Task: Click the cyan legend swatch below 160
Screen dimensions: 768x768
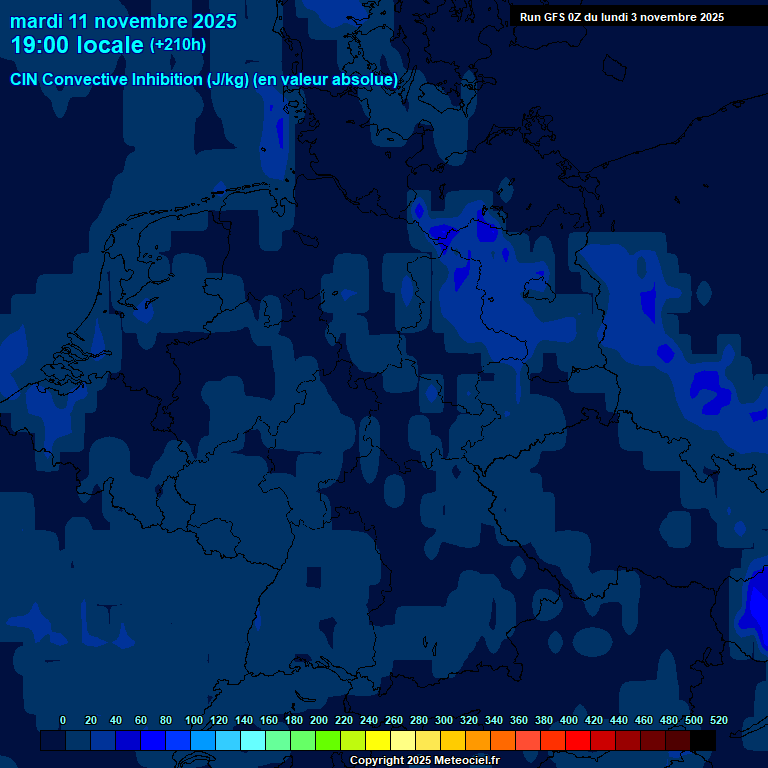Action: (253, 741)
